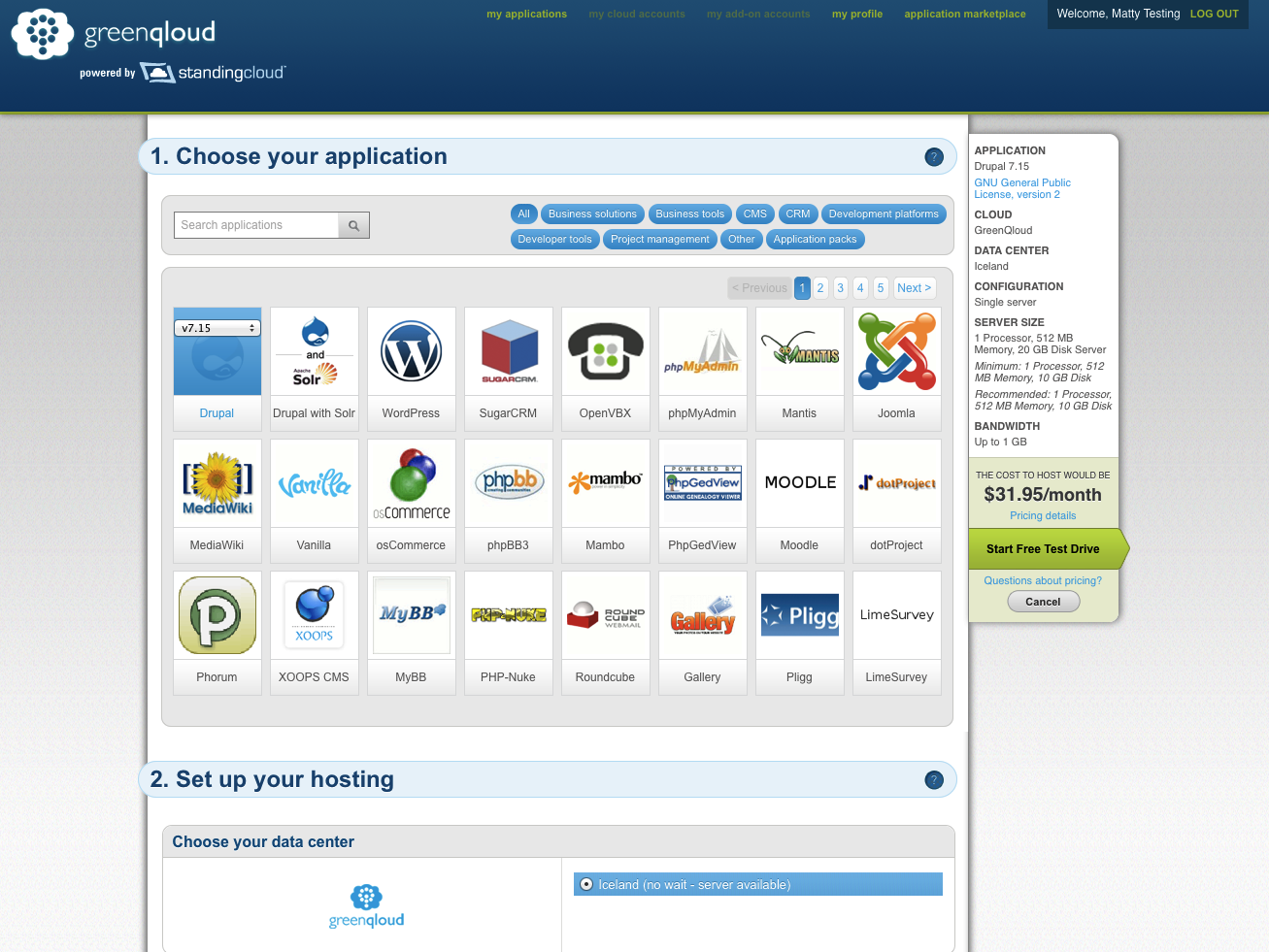Filter by Development platforms category
The image size is (1269, 952).
pyautogui.click(x=884, y=214)
